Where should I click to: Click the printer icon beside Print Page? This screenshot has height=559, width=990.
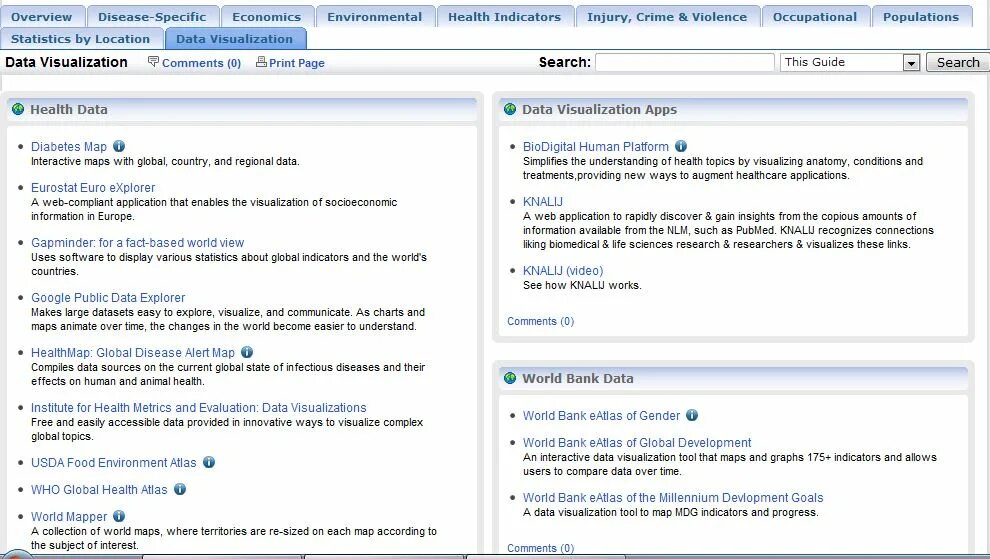[x=261, y=62]
